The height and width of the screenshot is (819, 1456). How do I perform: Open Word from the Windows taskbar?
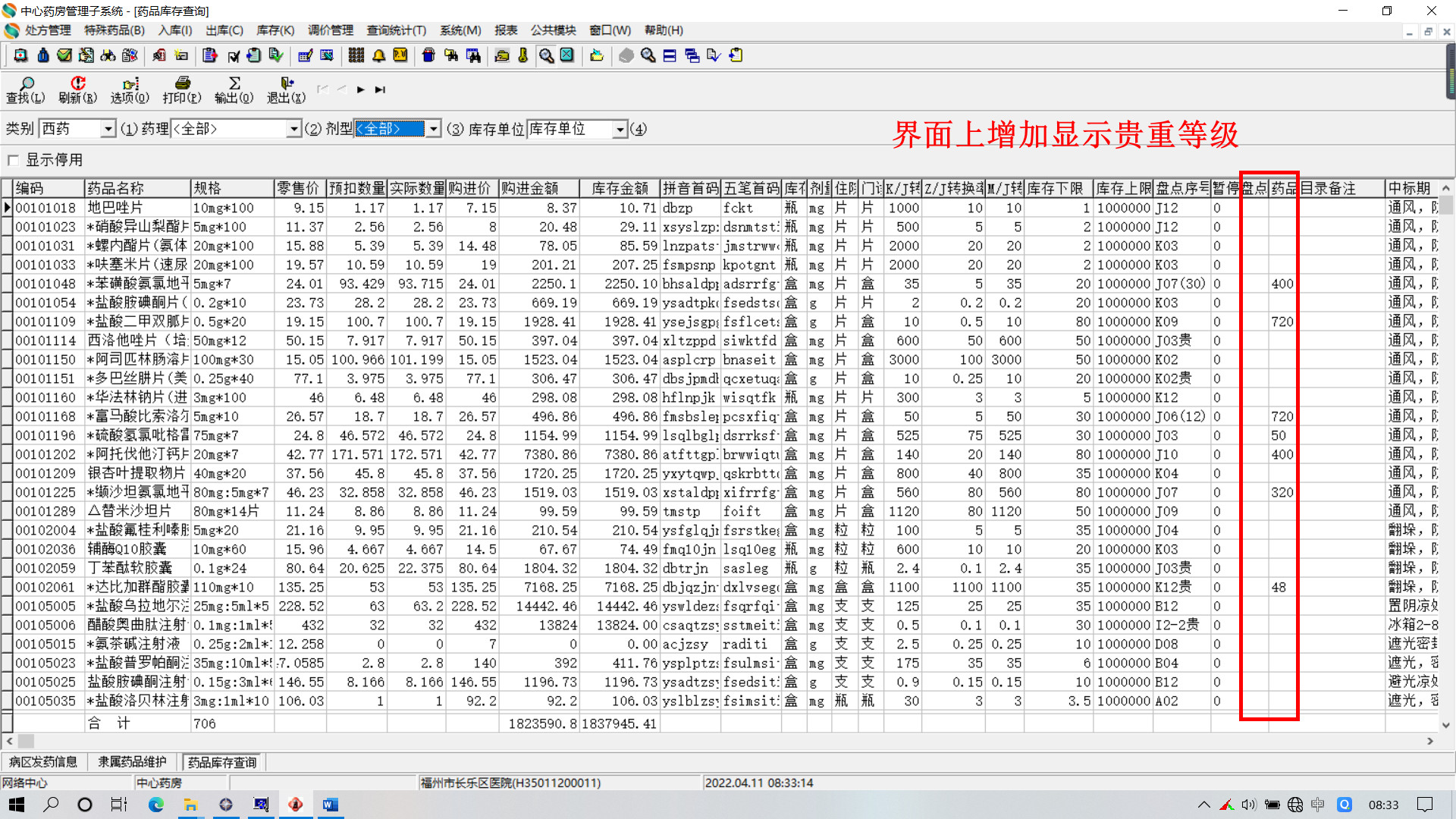click(x=330, y=805)
